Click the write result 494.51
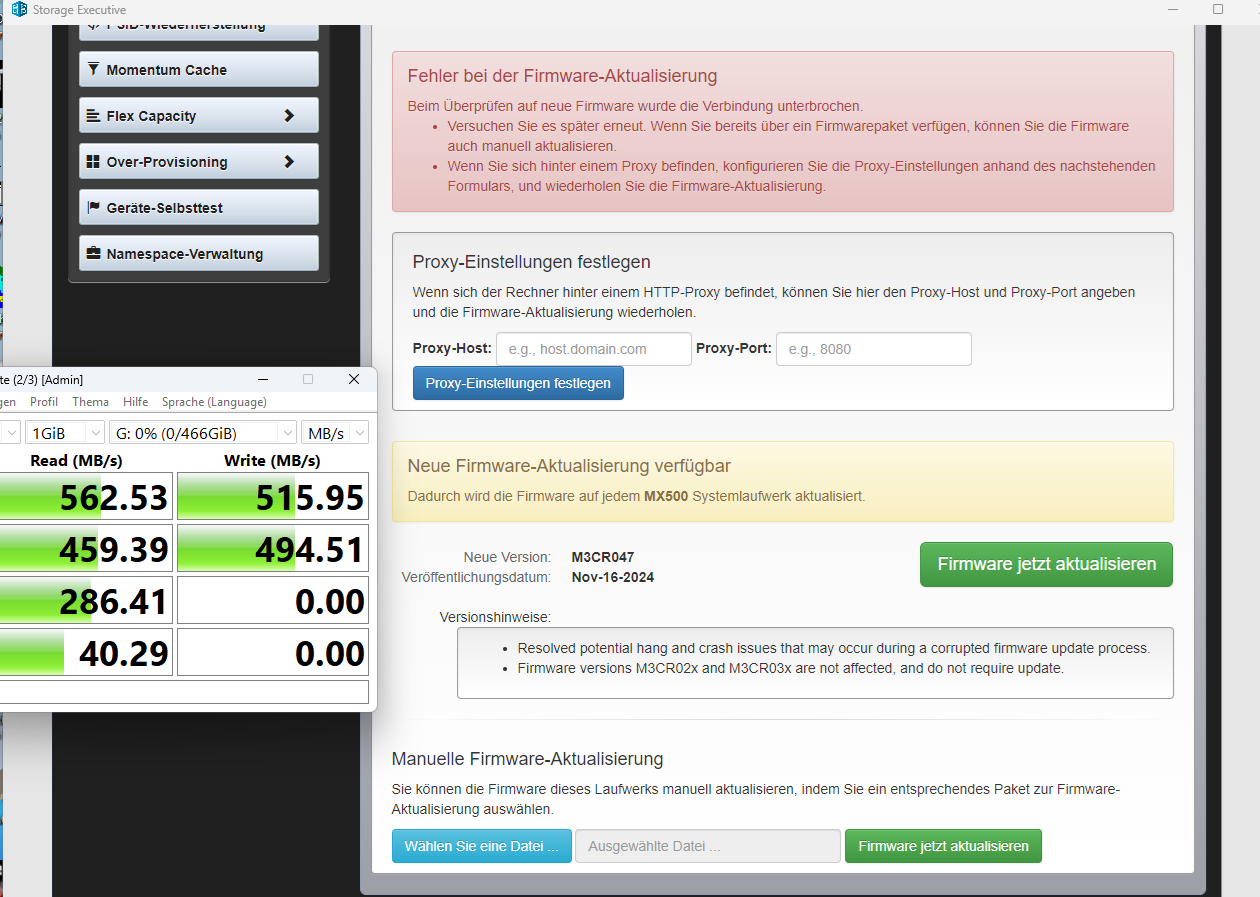Image resolution: width=1260 pixels, height=897 pixels. (x=273, y=549)
